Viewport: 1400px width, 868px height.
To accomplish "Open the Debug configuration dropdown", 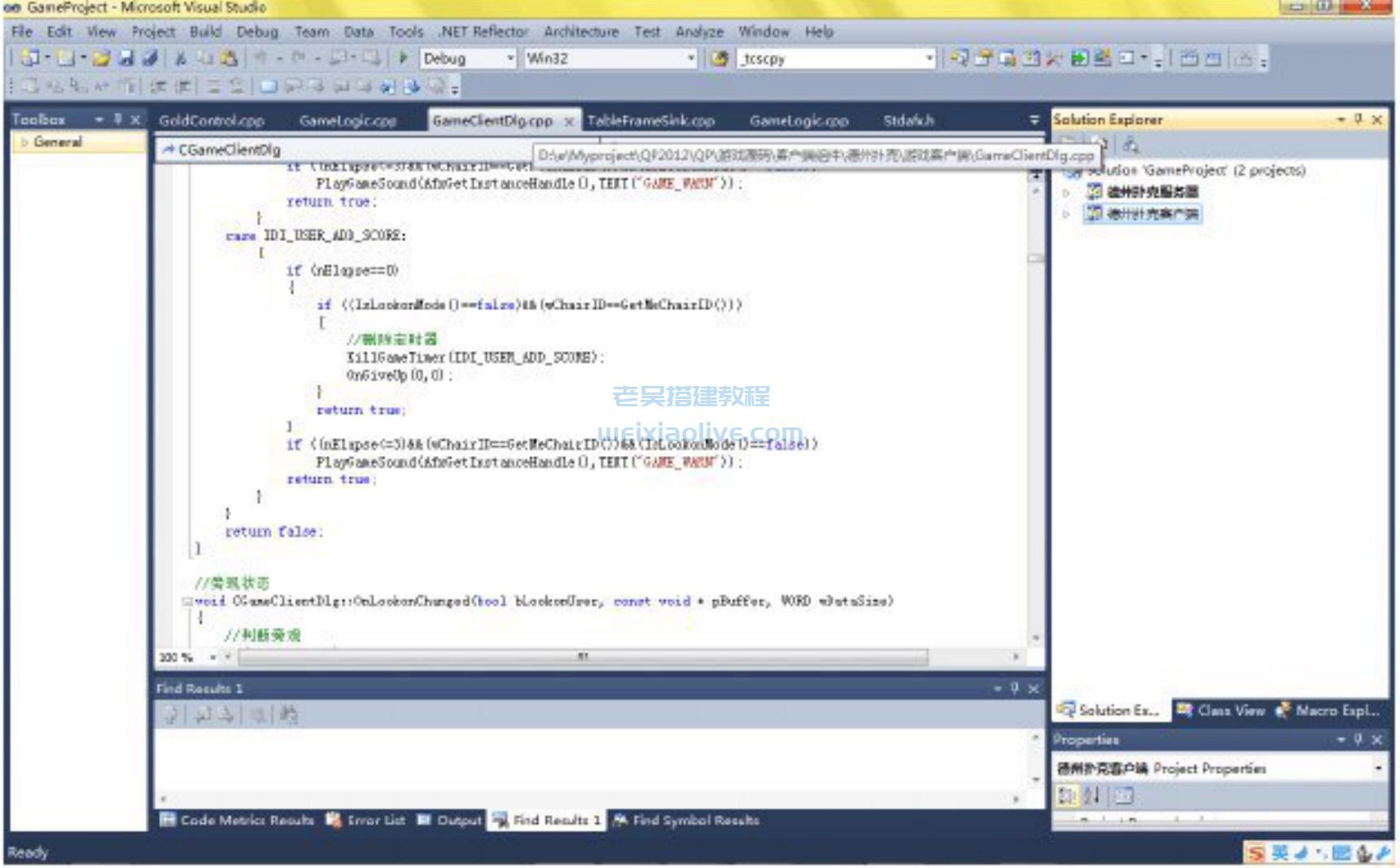I will coord(510,59).
